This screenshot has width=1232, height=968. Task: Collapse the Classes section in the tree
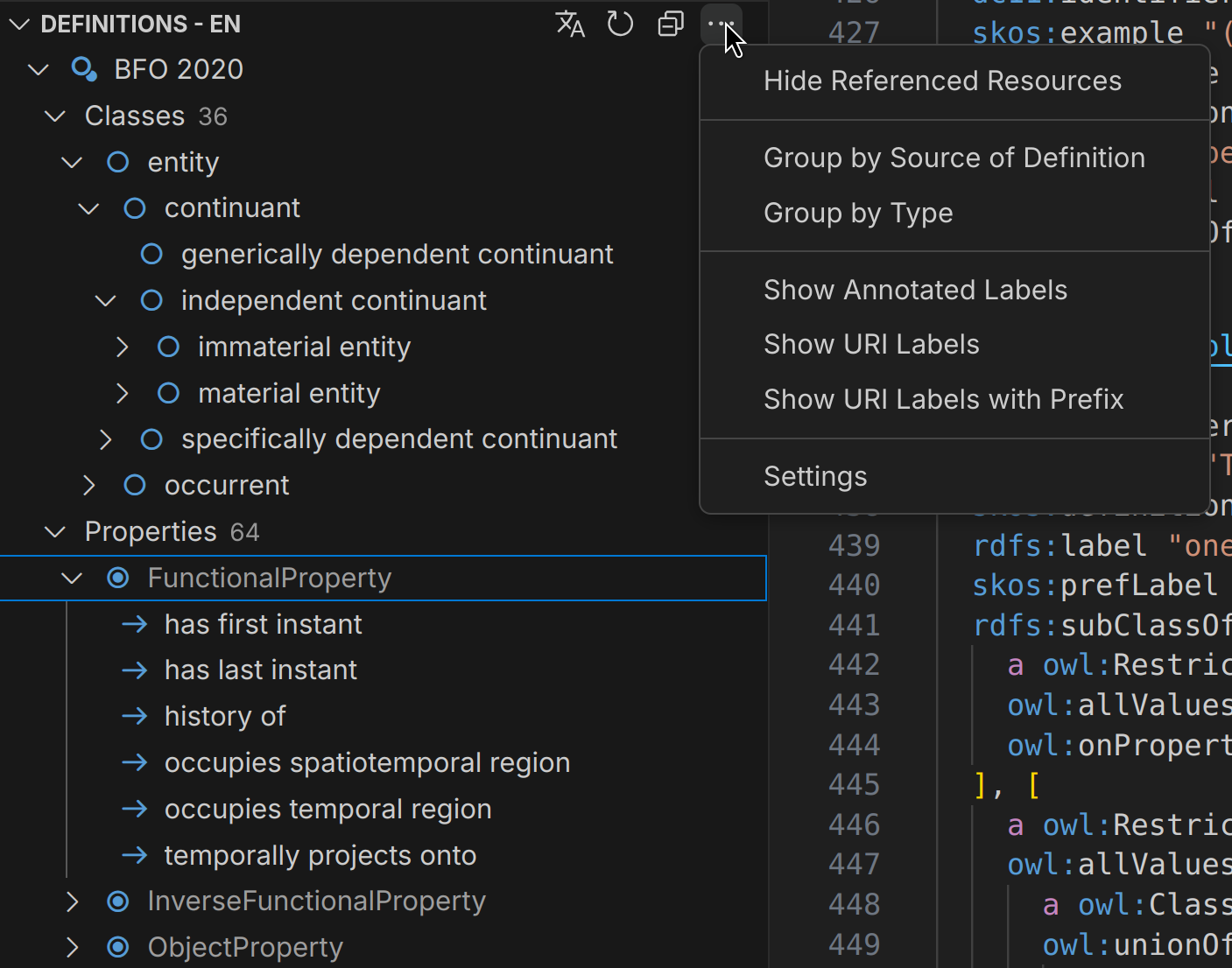point(54,116)
